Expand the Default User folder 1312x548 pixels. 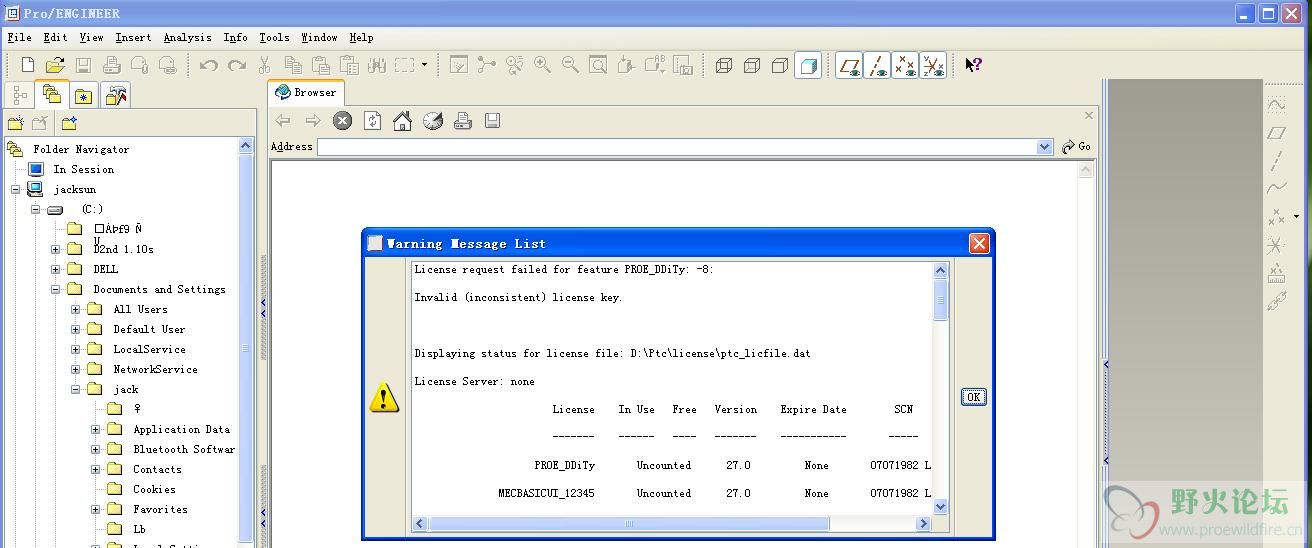tap(76, 329)
